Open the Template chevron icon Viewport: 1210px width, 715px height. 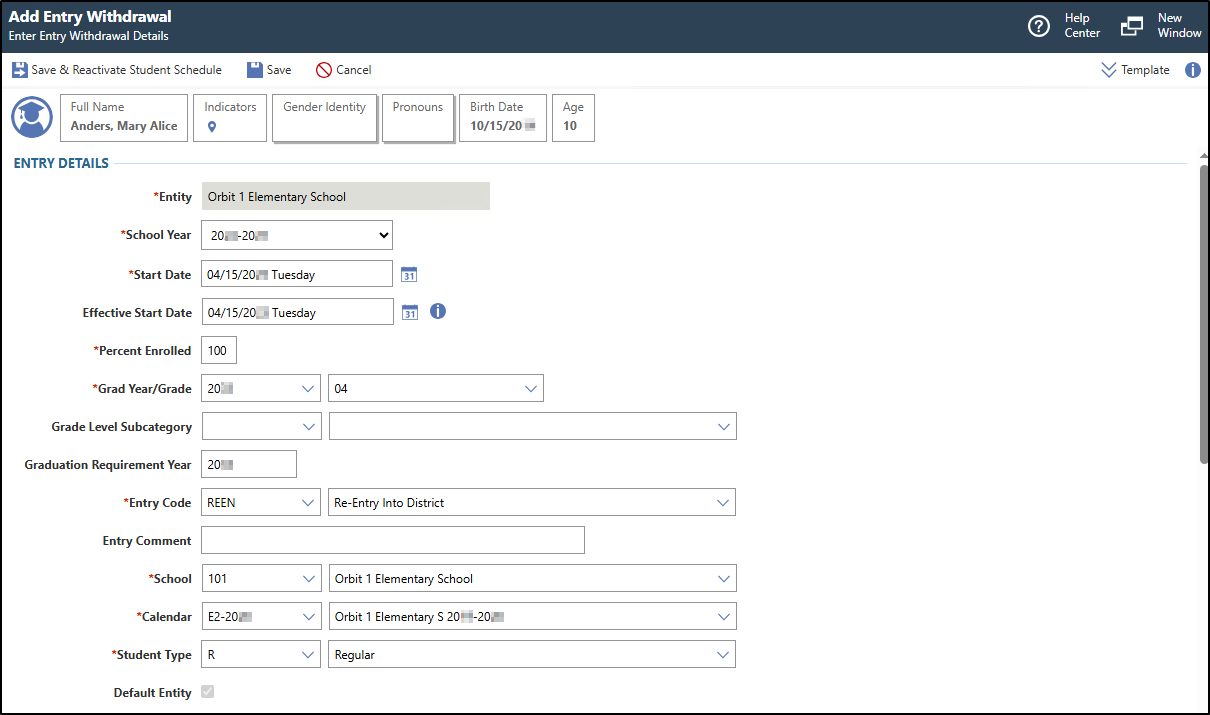pos(1107,70)
